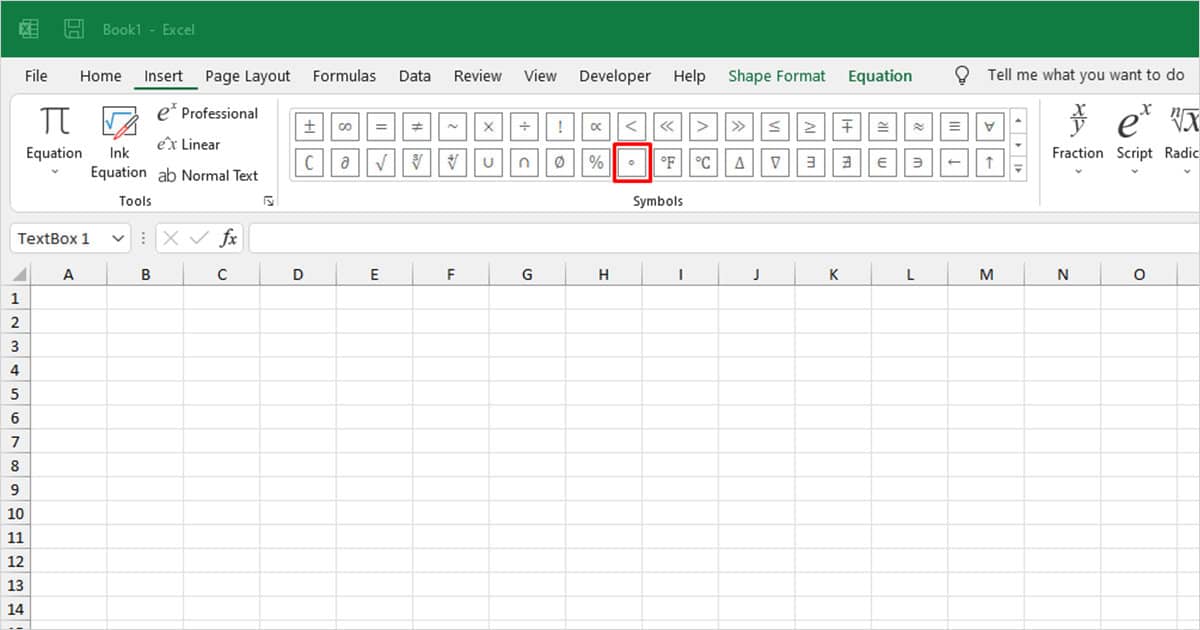Insert the square root symbol

(381, 162)
